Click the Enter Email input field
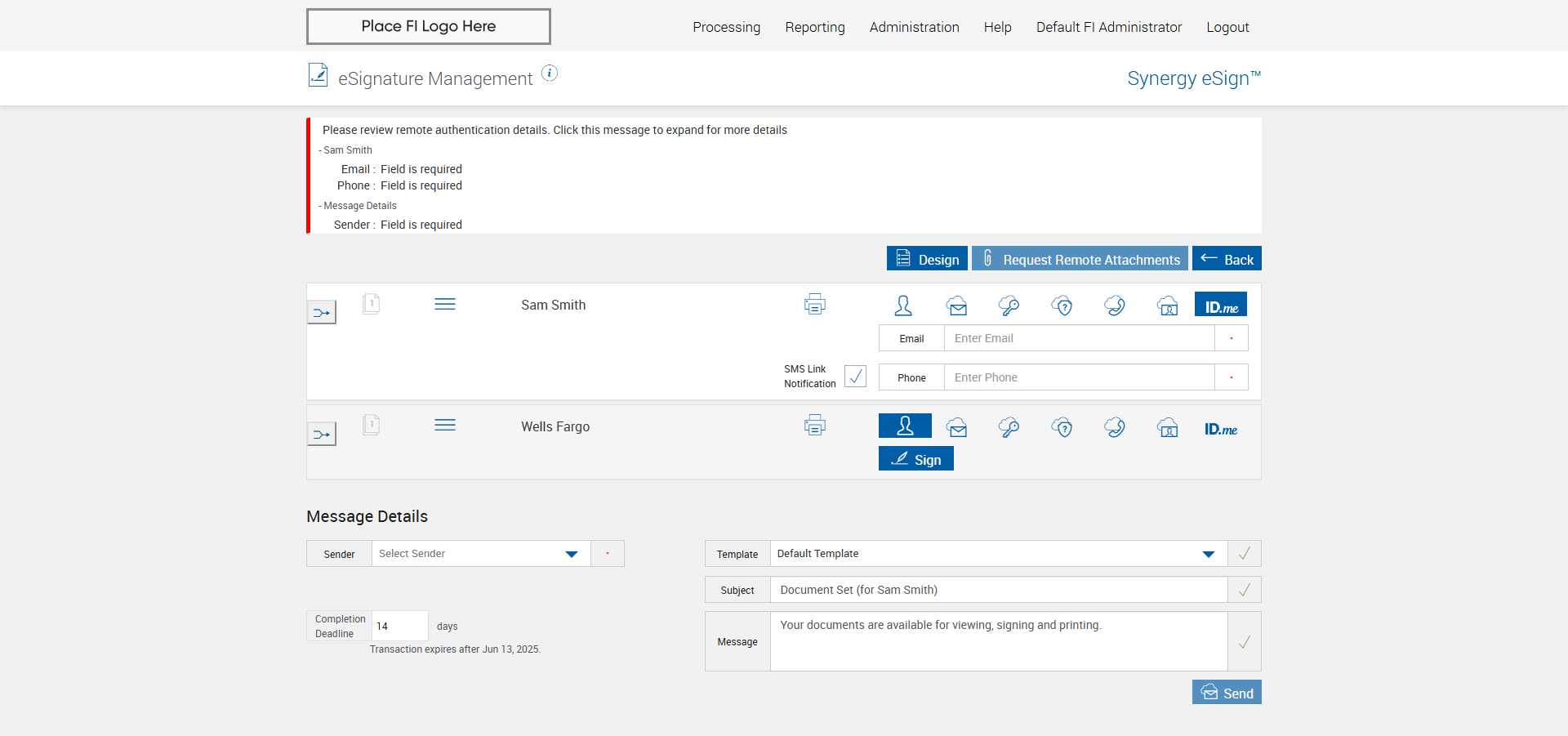Viewport: 1568px width, 736px height. 1079,338
